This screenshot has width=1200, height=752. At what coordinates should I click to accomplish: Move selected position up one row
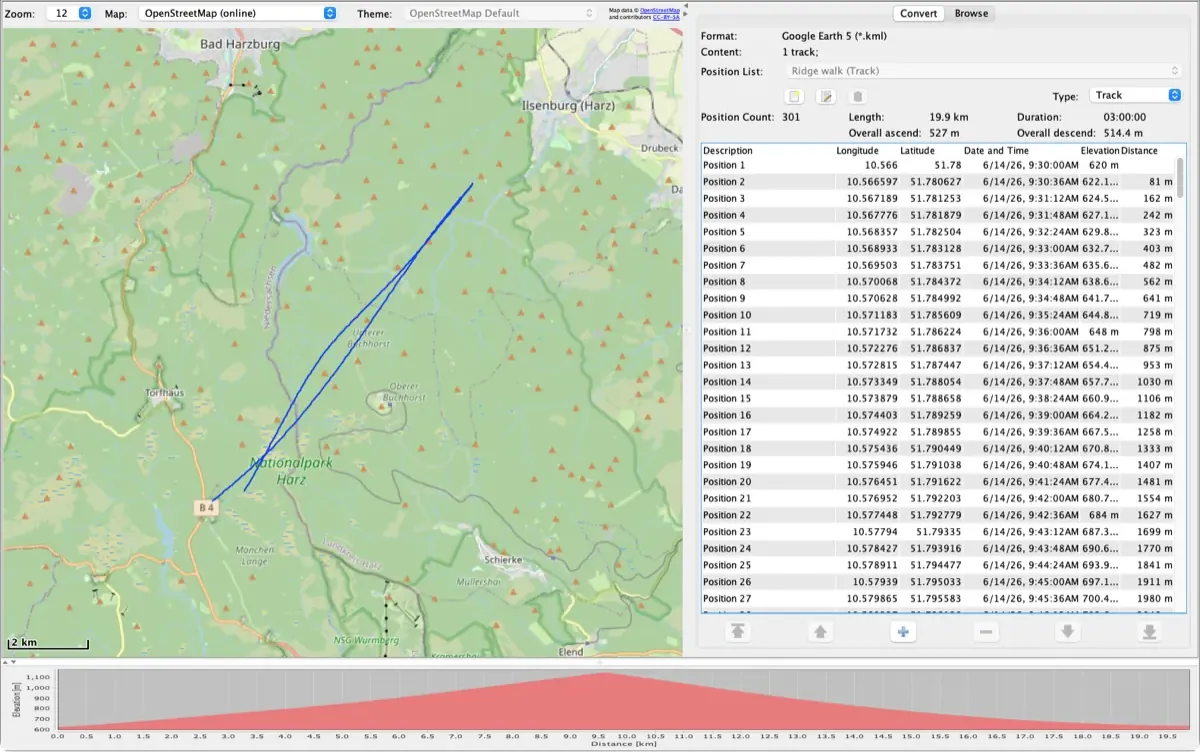point(820,632)
